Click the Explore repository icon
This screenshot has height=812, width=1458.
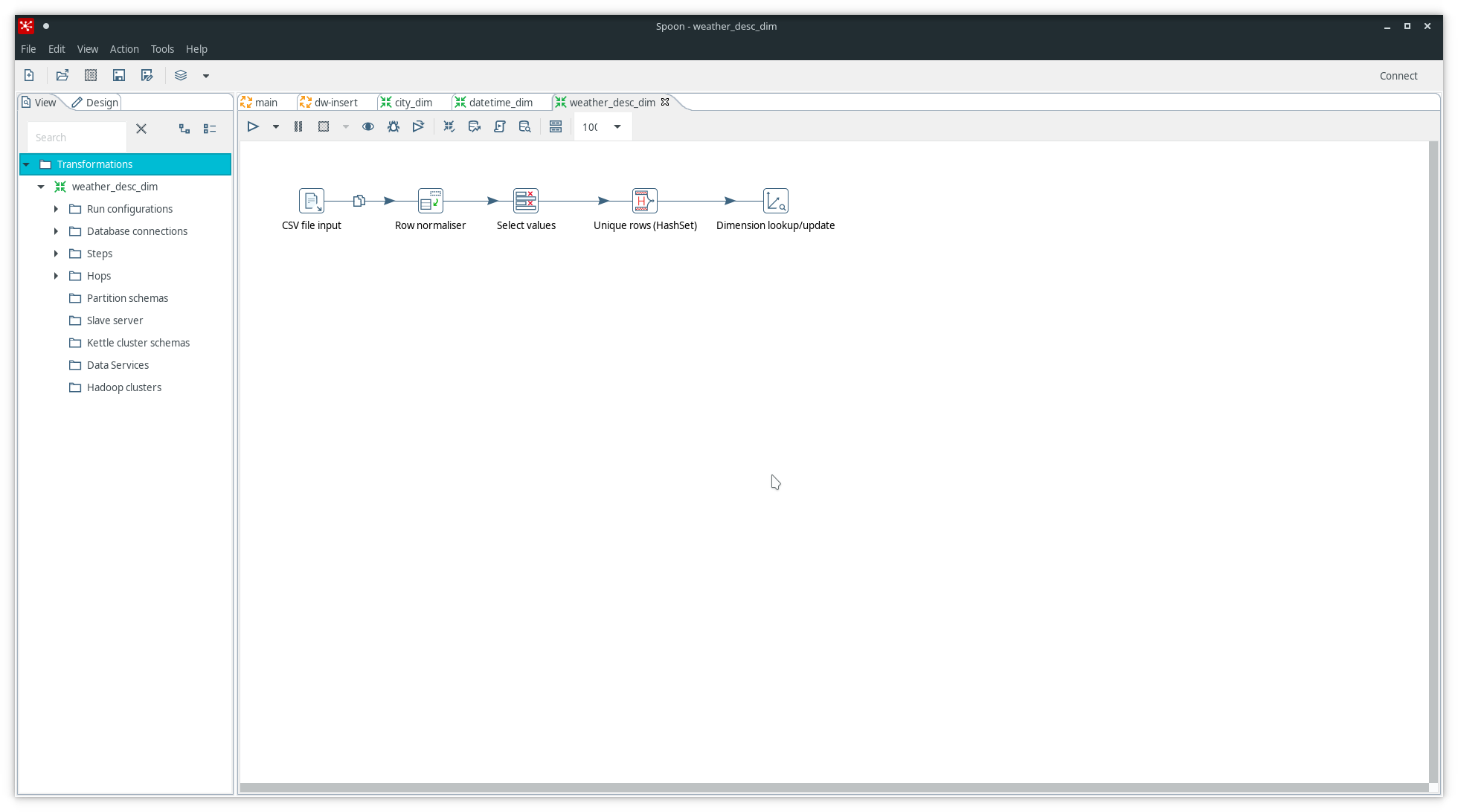pos(91,75)
